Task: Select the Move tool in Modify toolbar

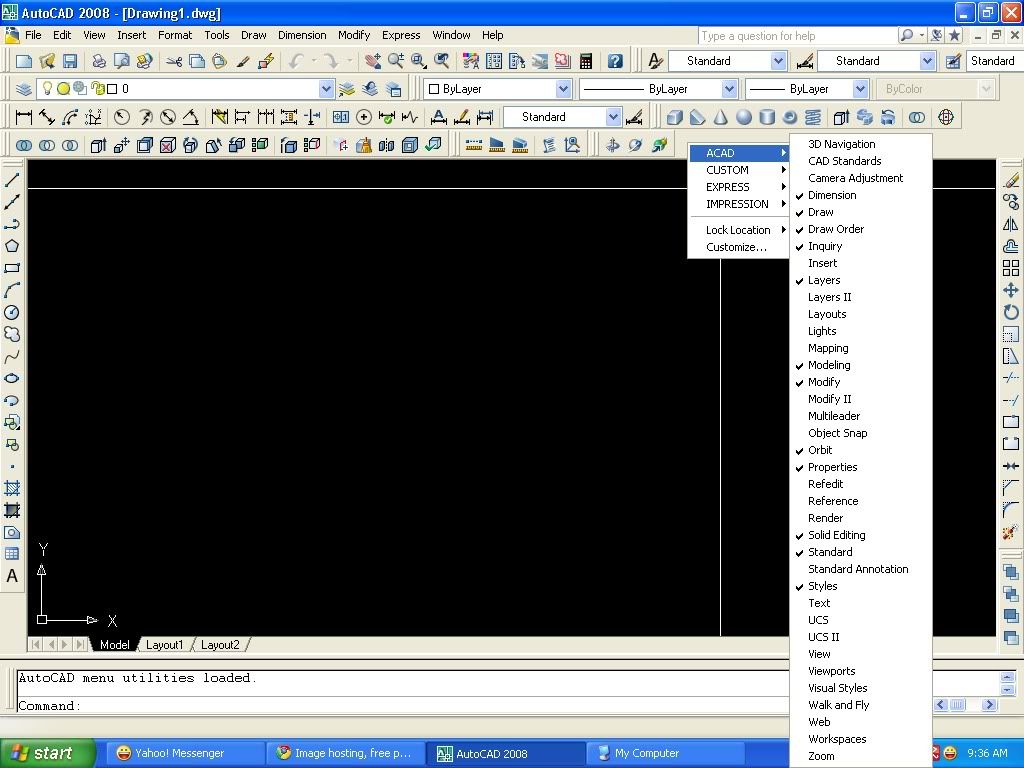Action: point(1010,291)
